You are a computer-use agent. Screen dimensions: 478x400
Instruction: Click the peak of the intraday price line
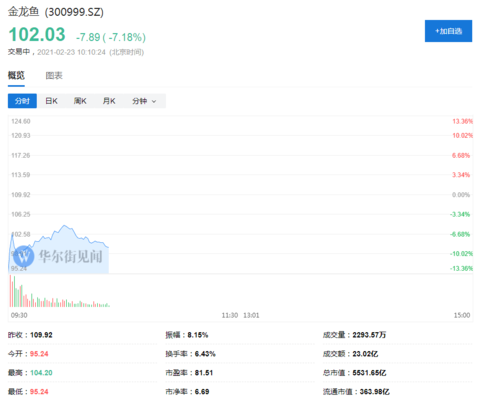(64, 226)
